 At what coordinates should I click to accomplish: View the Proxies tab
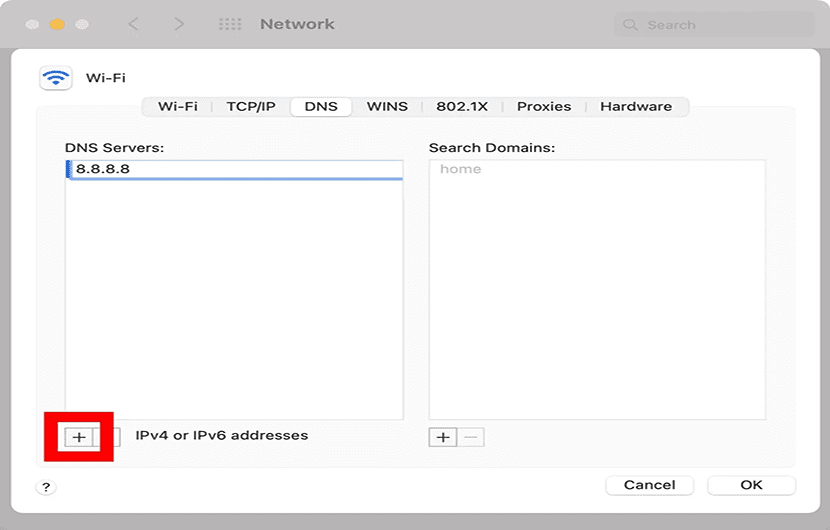click(543, 106)
